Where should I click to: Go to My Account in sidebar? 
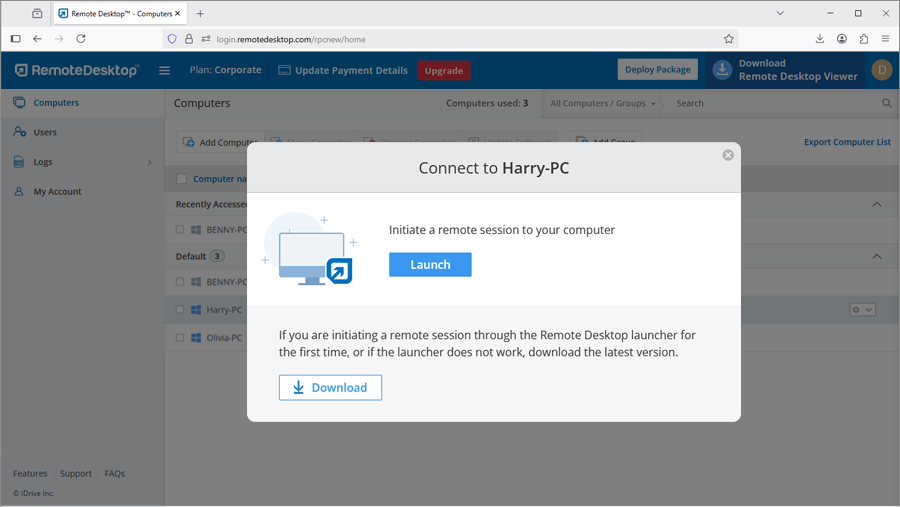pyautogui.click(x=57, y=191)
